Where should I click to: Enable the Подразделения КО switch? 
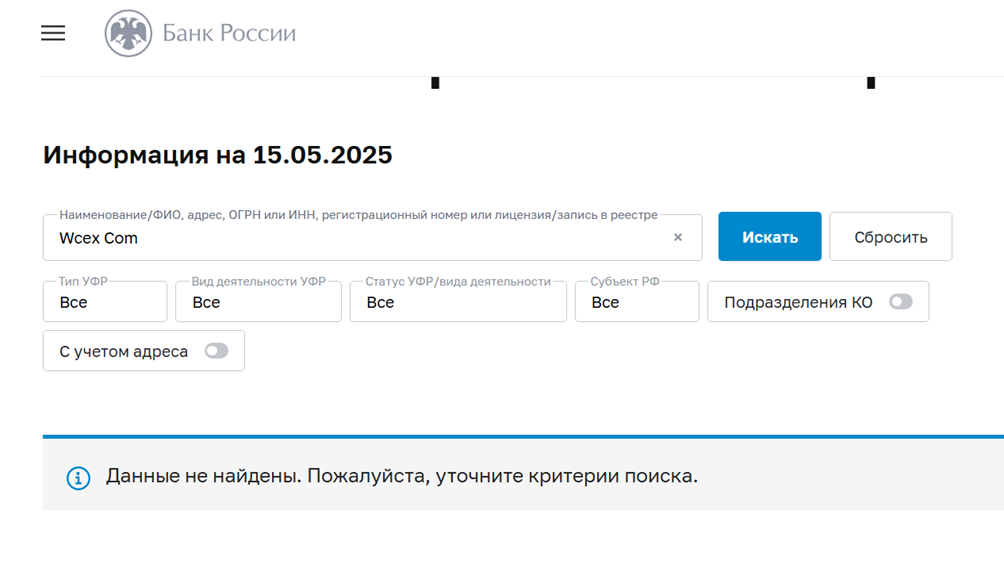click(x=900, y=302)
